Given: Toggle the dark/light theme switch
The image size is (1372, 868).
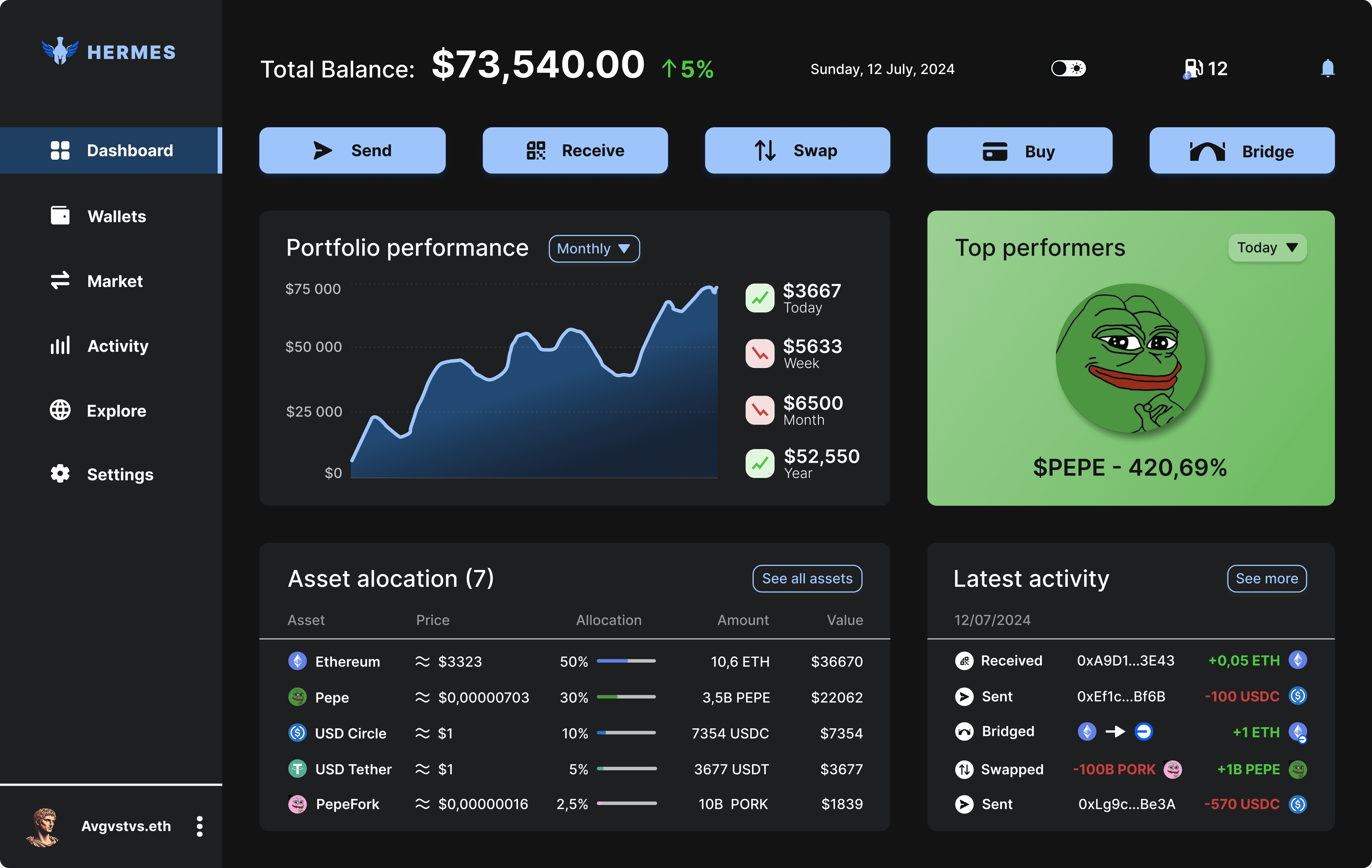Looking at the screenshot, I should point(1068,68).
